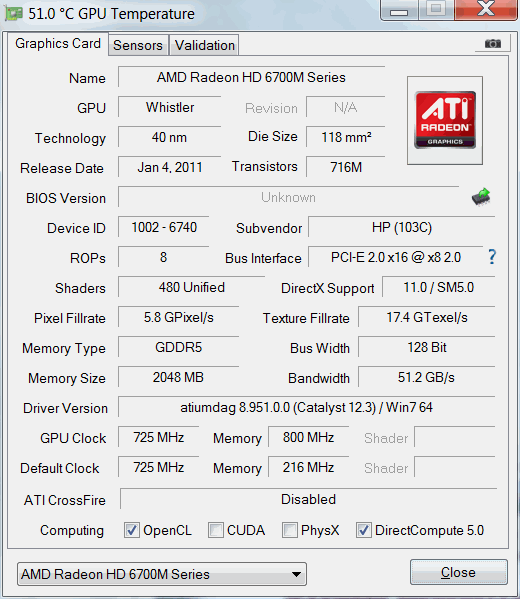Click the ATI Radeon logo
Image resolution: width=520 pixels, height=599 pixels.
coord(445,120)
